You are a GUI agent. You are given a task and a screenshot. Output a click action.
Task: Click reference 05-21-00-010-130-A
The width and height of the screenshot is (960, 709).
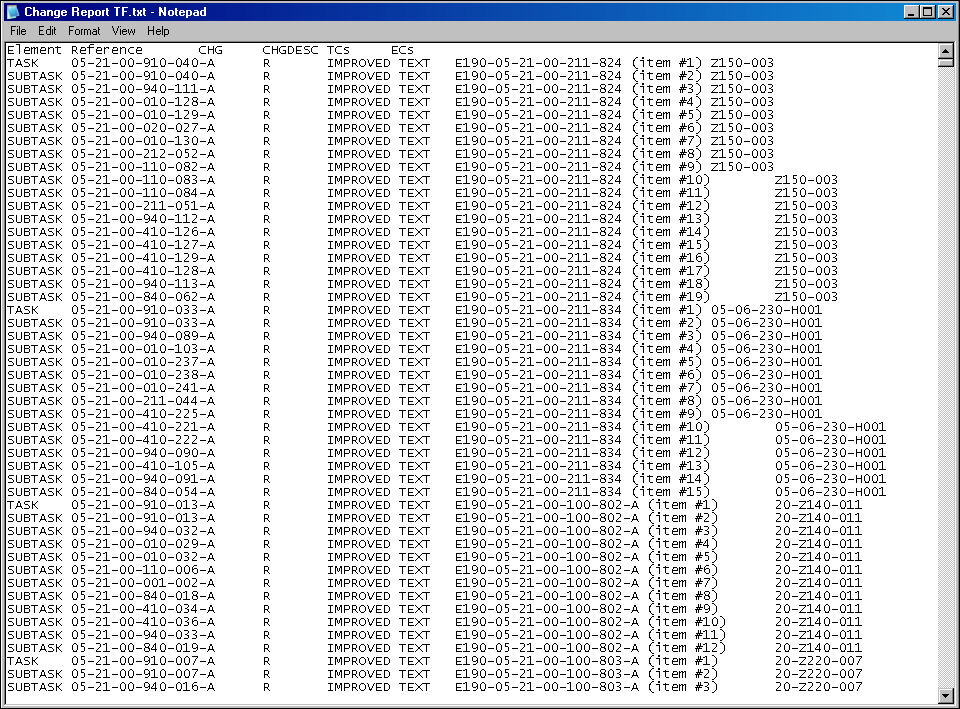[143, 141]
